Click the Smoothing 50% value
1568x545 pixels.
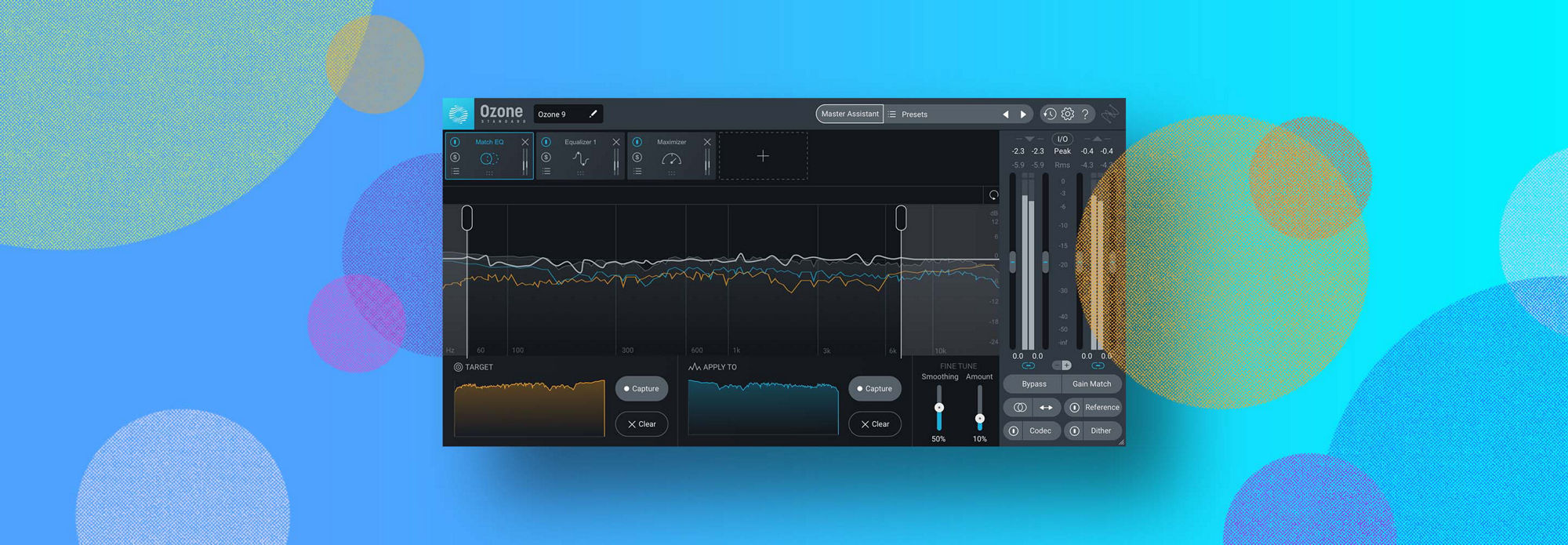(x=938, y=439)
